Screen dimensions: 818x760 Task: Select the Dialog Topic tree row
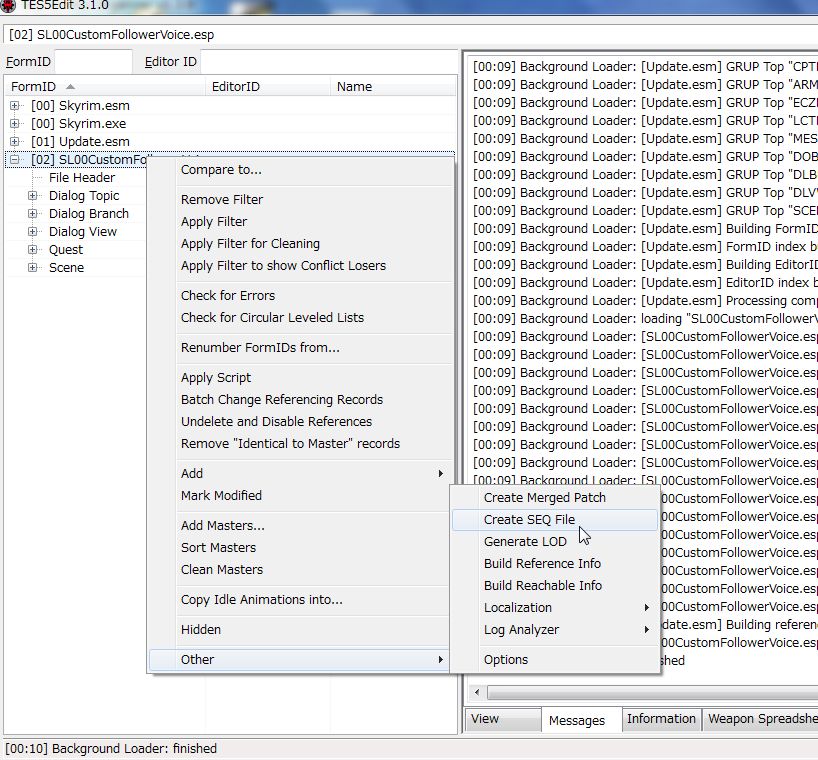(x=84, y=196)
